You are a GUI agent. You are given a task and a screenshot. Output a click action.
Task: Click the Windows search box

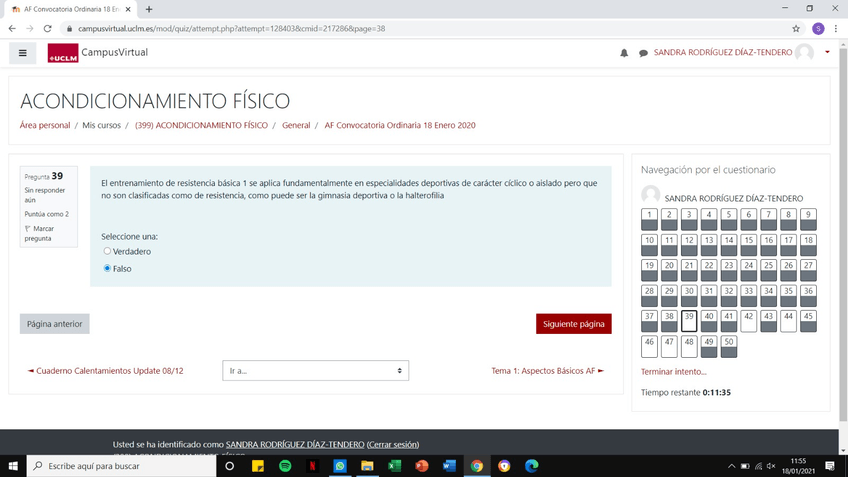(121, 466)
